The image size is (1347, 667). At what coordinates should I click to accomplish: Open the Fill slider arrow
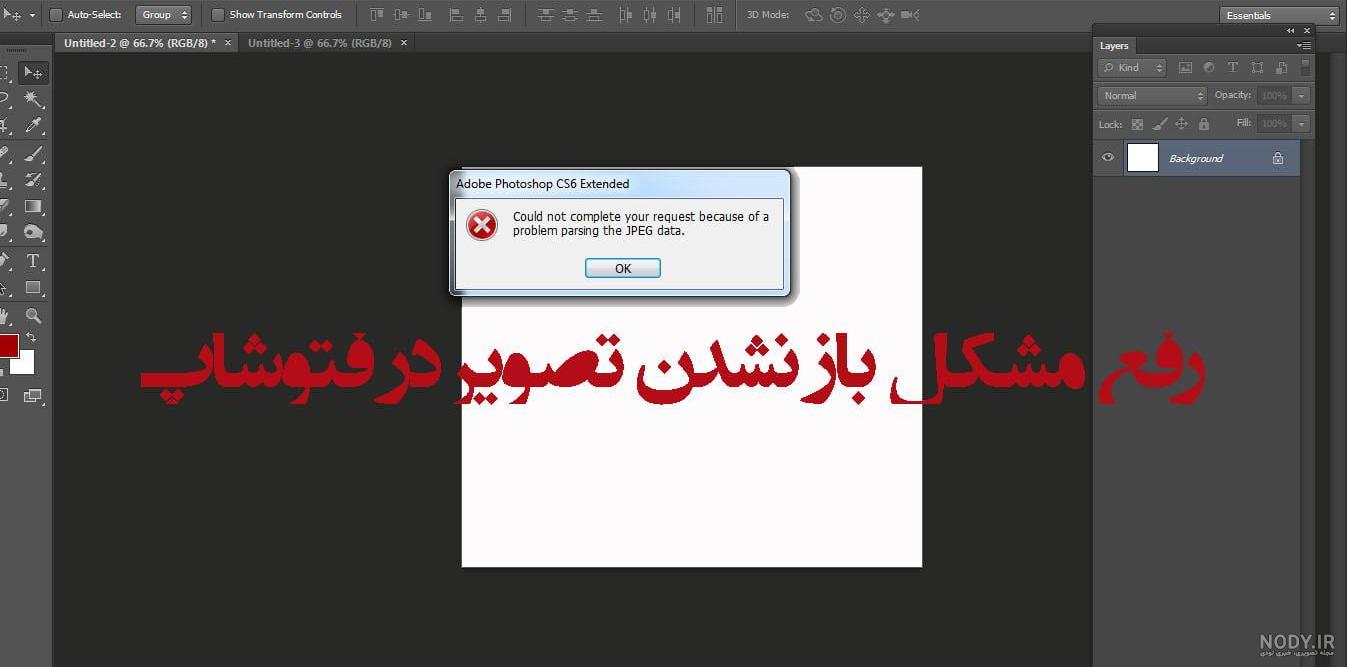coord(1301,124)
